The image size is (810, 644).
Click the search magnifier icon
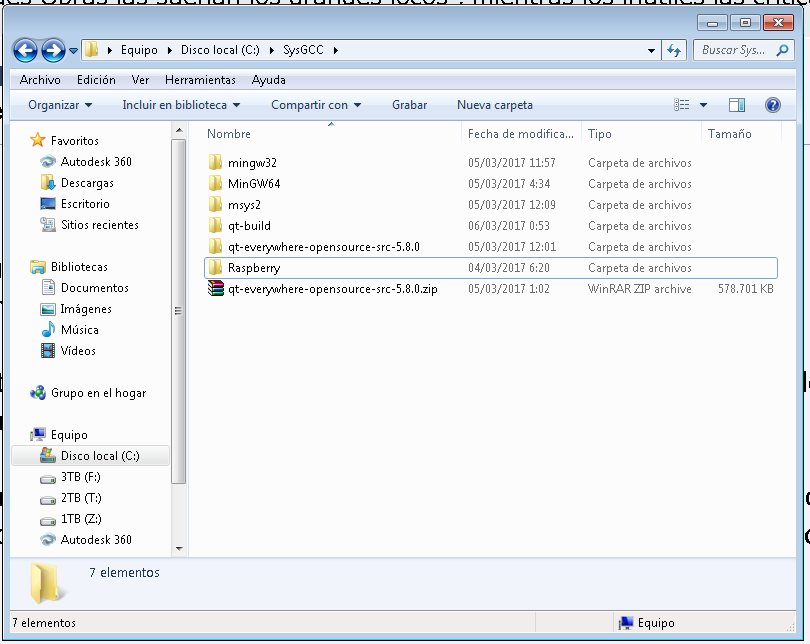(783, 50)
